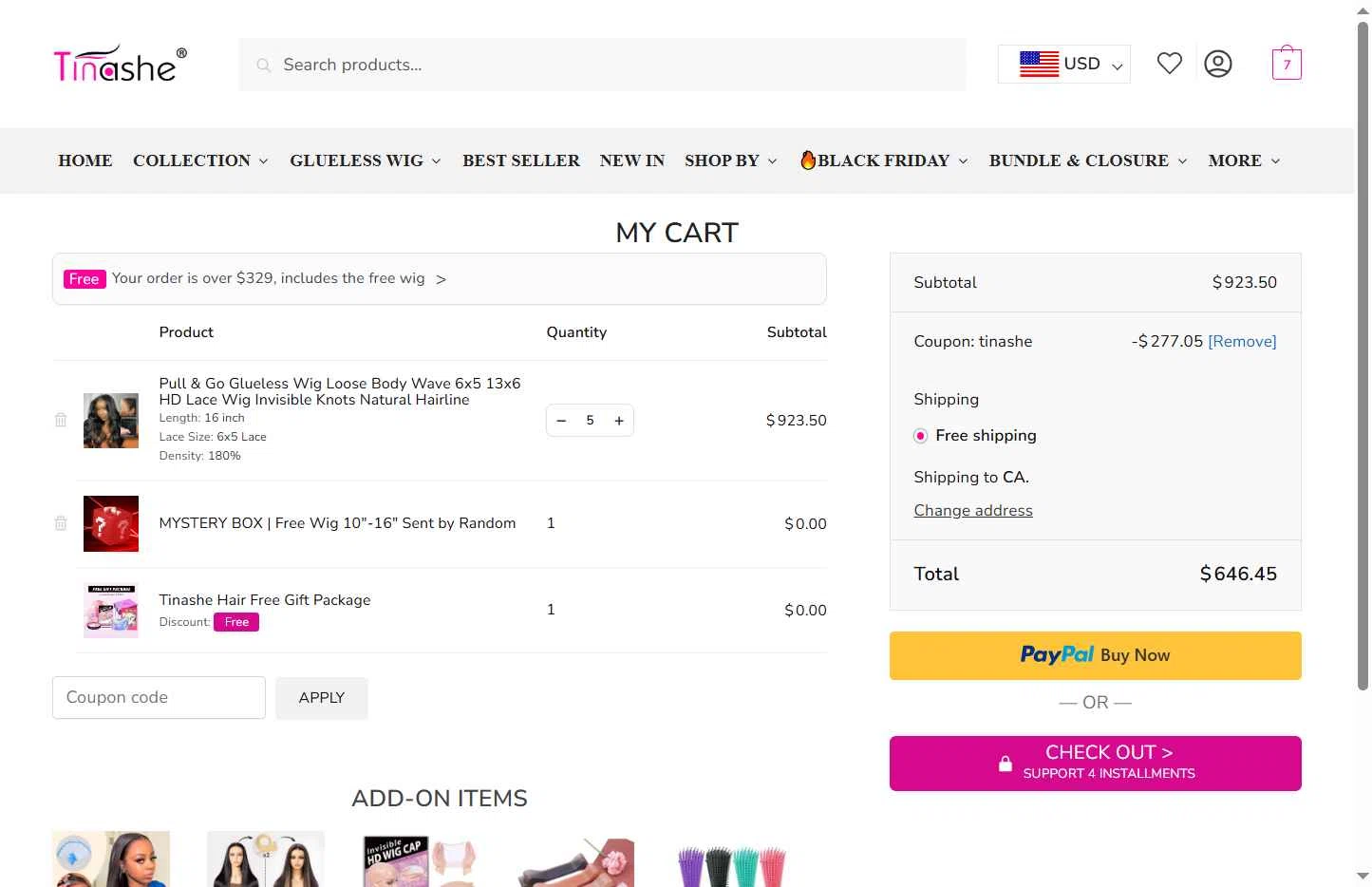Click the Coupon code input field
Viewport: 1372px width, 887px height.
tap(159, 698)
